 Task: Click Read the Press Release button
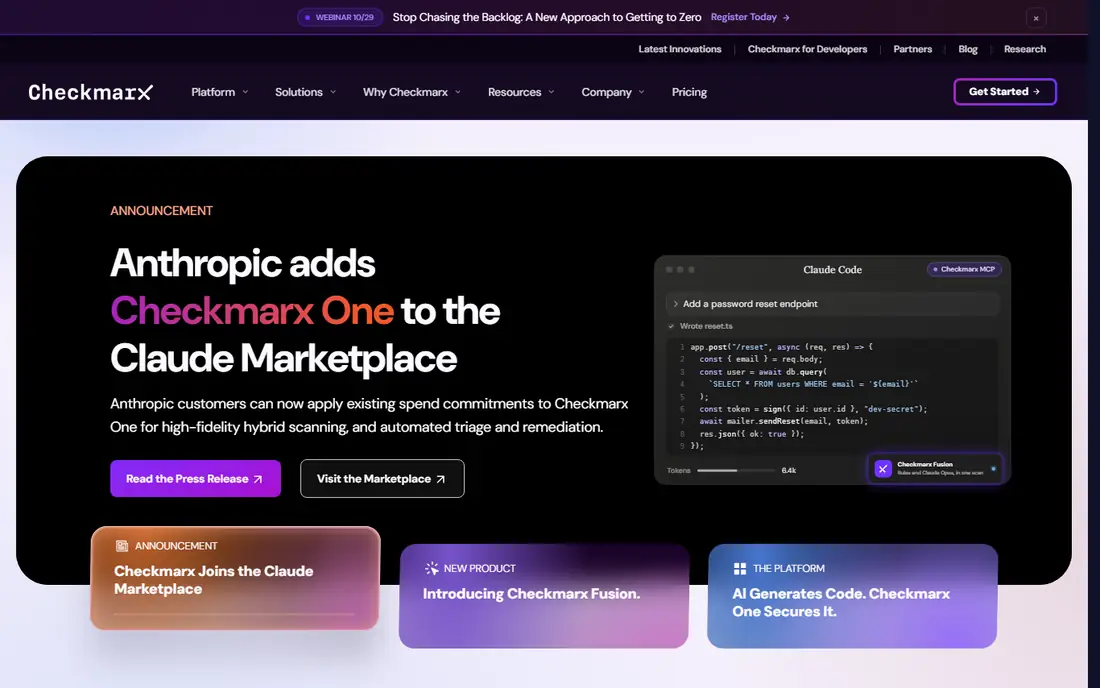coord(196,478)
